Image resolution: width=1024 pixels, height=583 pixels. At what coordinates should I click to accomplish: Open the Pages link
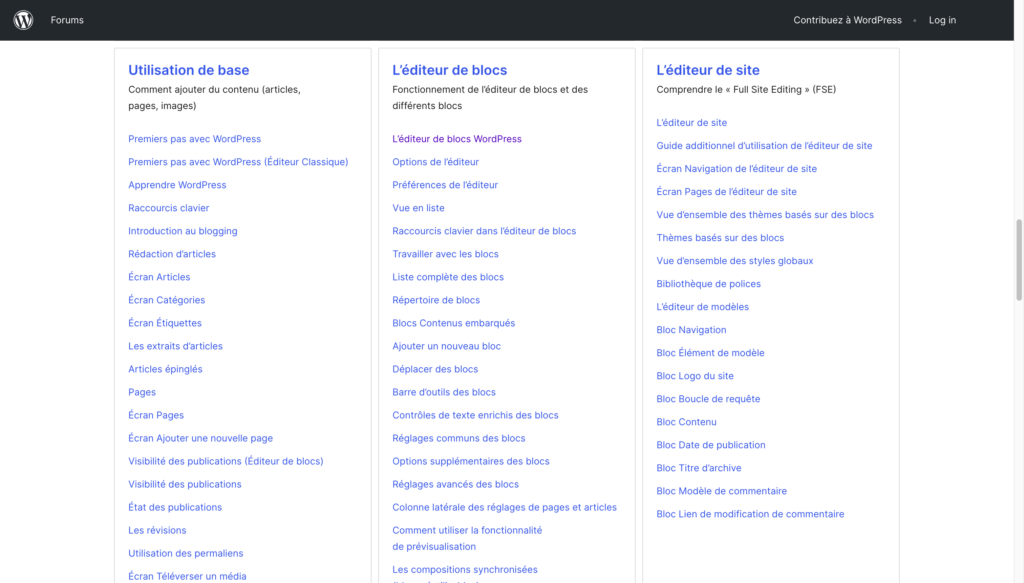[142, 392]
